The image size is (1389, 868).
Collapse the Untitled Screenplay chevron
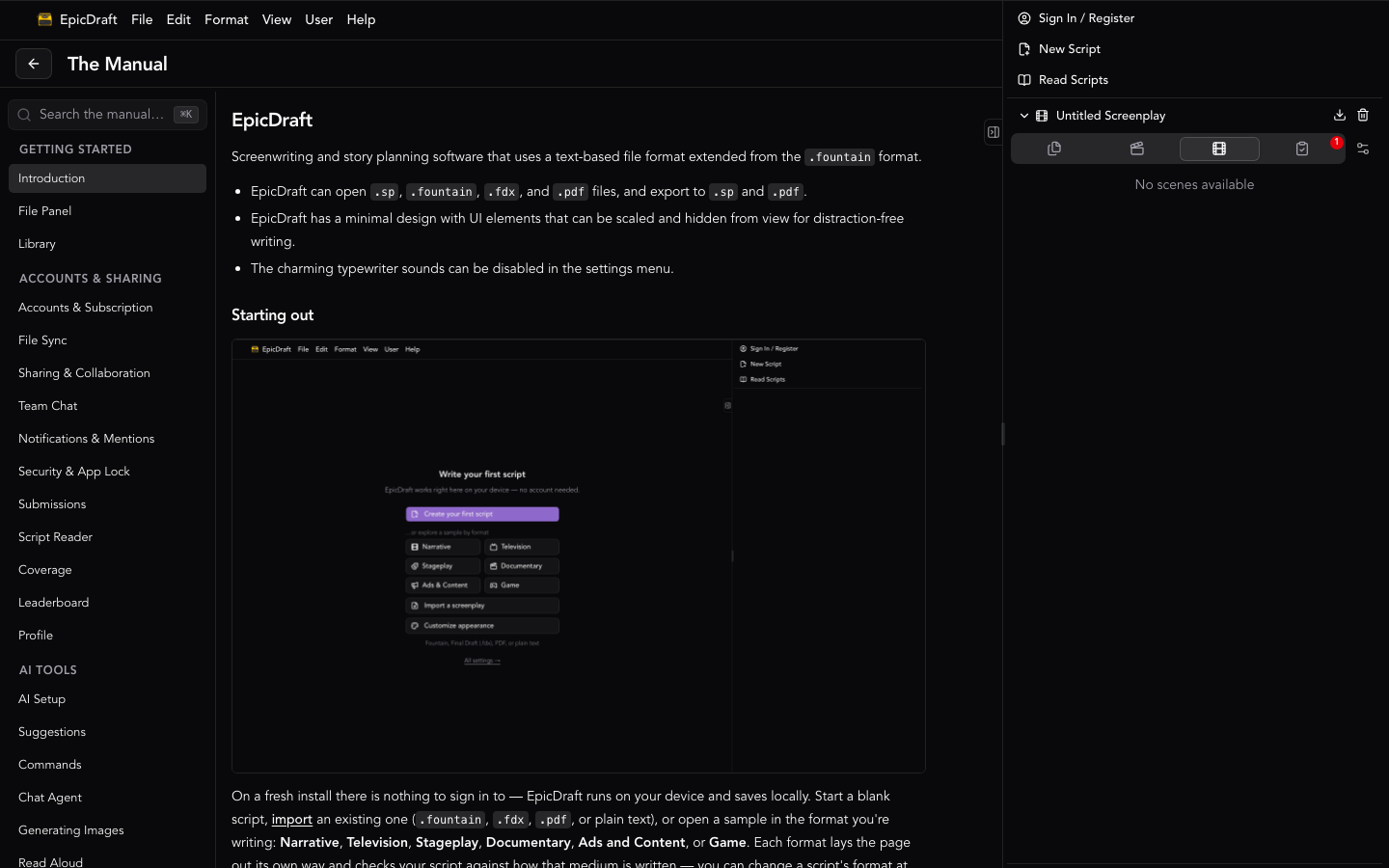1024,116
